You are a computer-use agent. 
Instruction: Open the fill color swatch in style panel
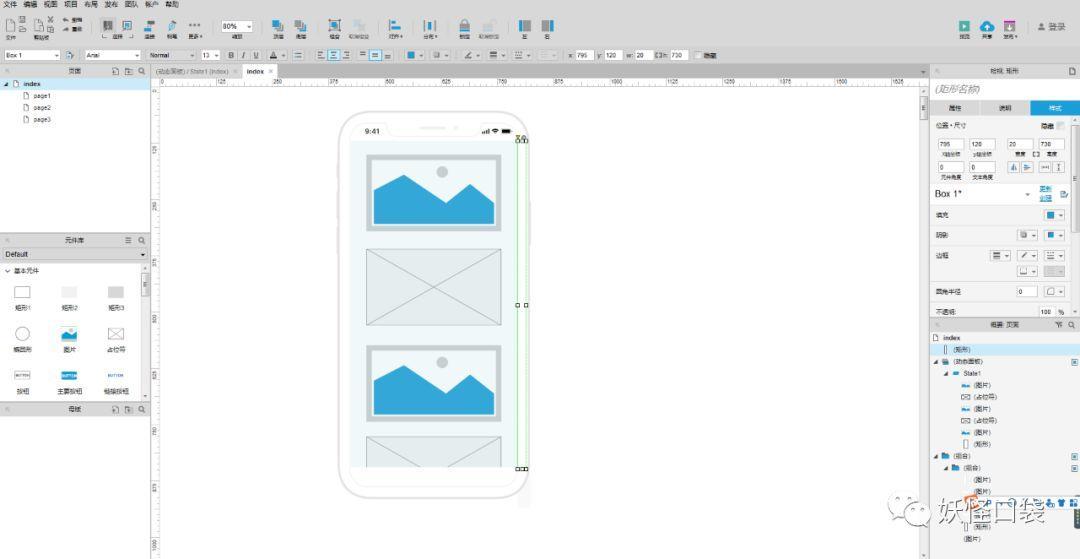1055,215
